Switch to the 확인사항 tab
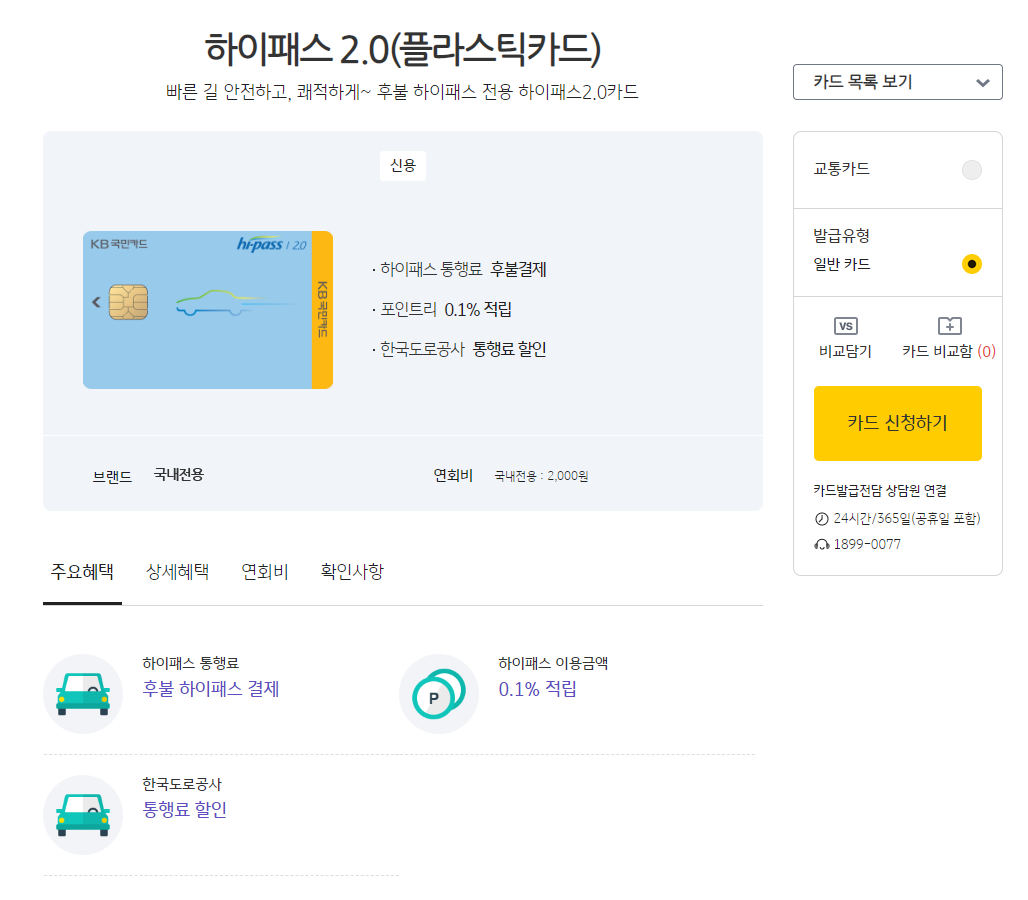Image resolution: width=1028 pixels, height=900 pixels. 352,572
